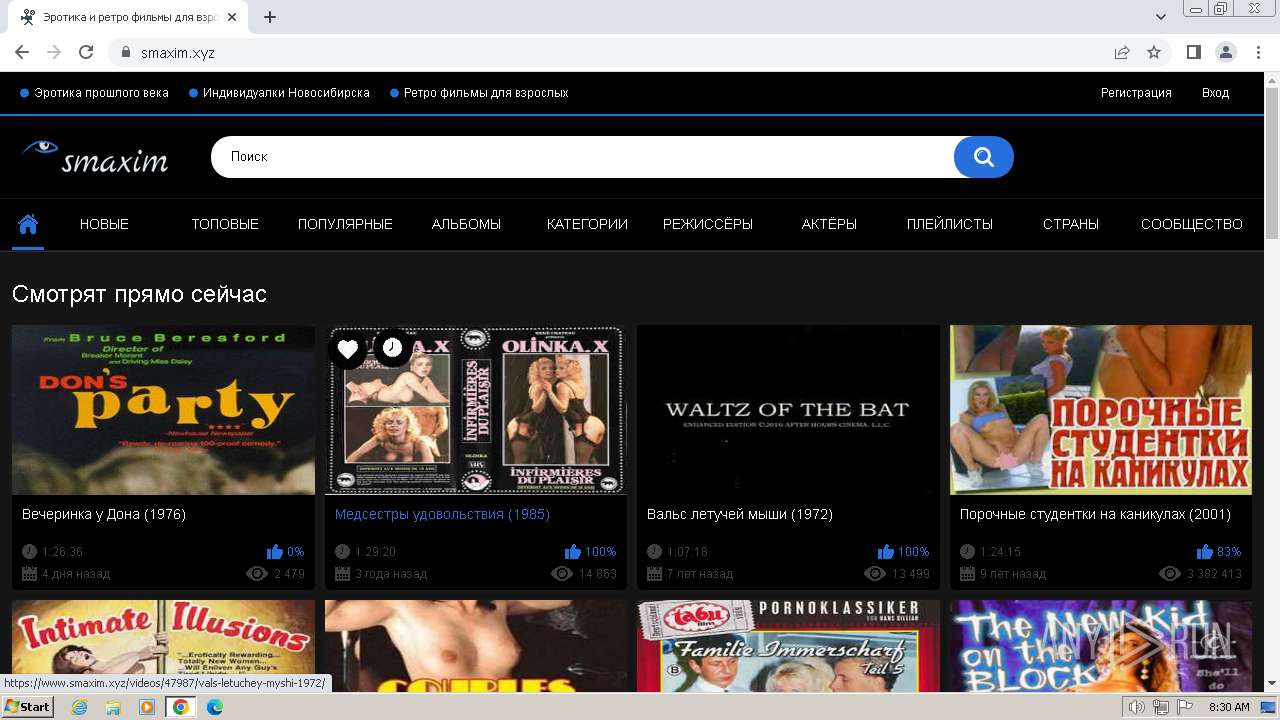Screen dimensions: 1280x720
Task: Open the ПЛЕЙЛИСТЫ menu item
Action: [950, 224]
